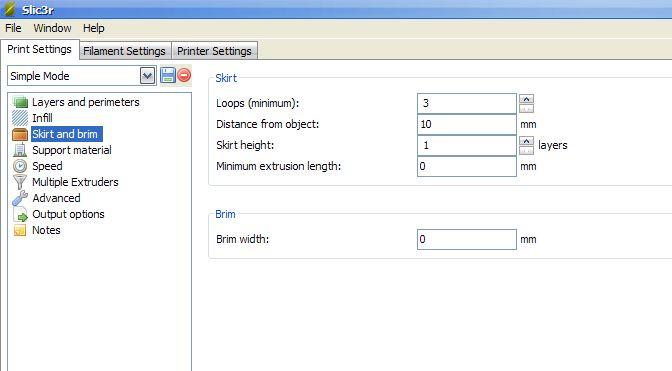The width and height of the screenshot is (672, 371).
Task: Click the Skirt group heading
Action: point(226,78)
